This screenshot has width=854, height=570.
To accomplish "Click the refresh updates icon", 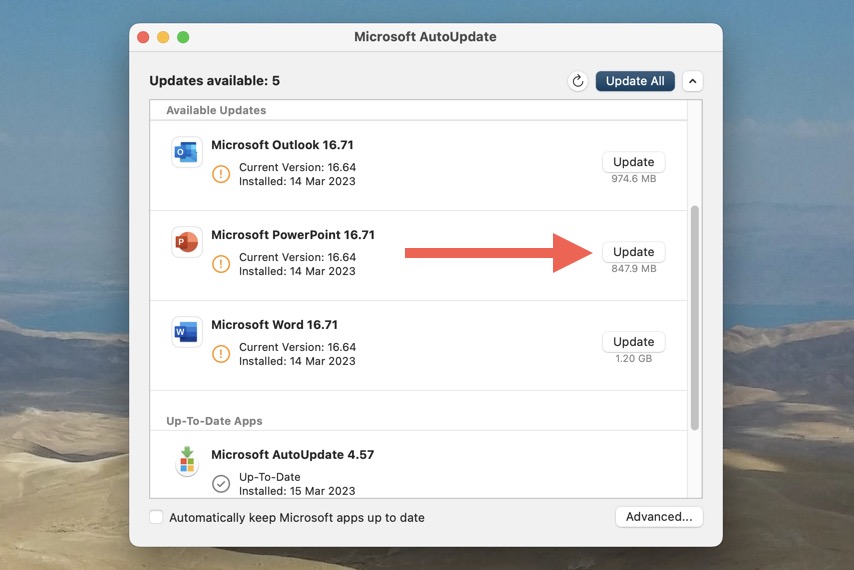I will point(577,81).
